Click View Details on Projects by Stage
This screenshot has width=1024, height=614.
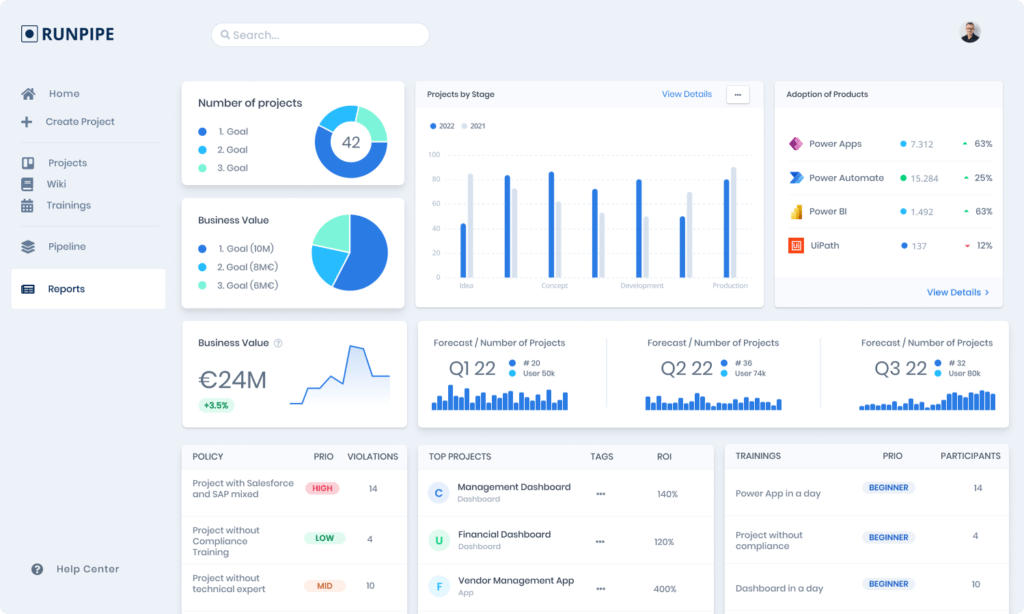coord(686,94)
